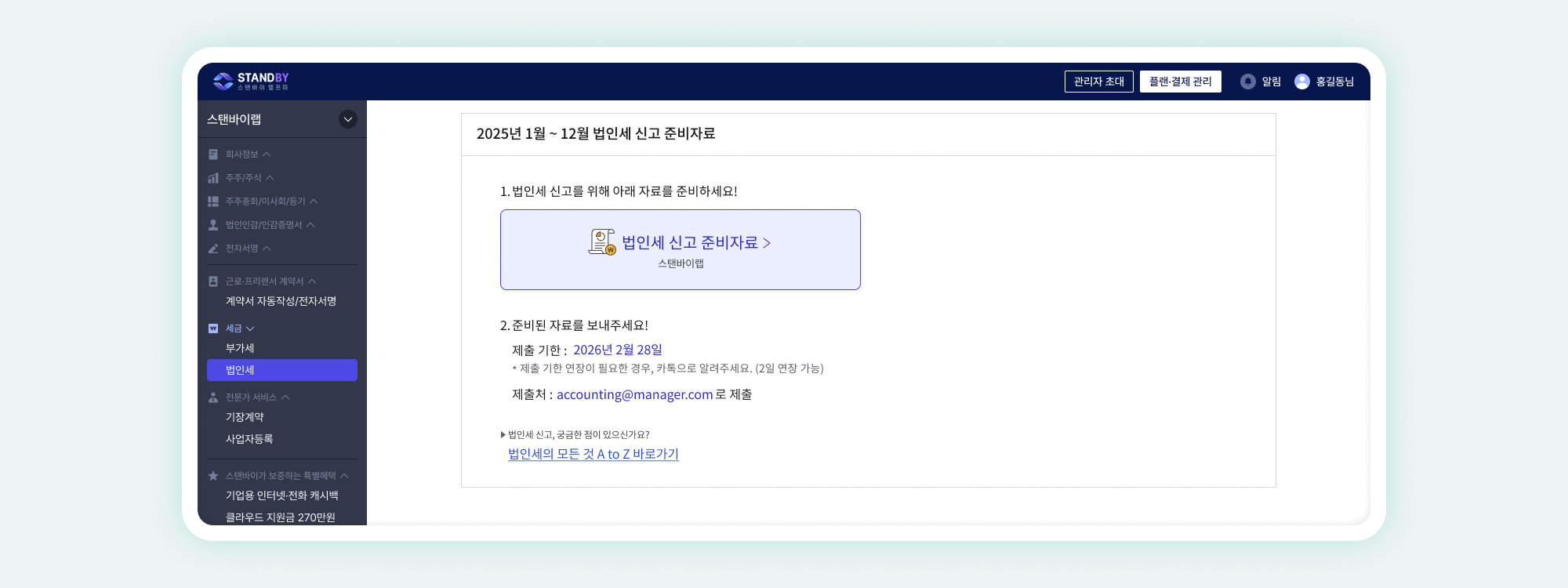1568x588 pixels.
Task: Open 기업용 인터넷·전화 캐시백 item
Action: click(282, 495)
